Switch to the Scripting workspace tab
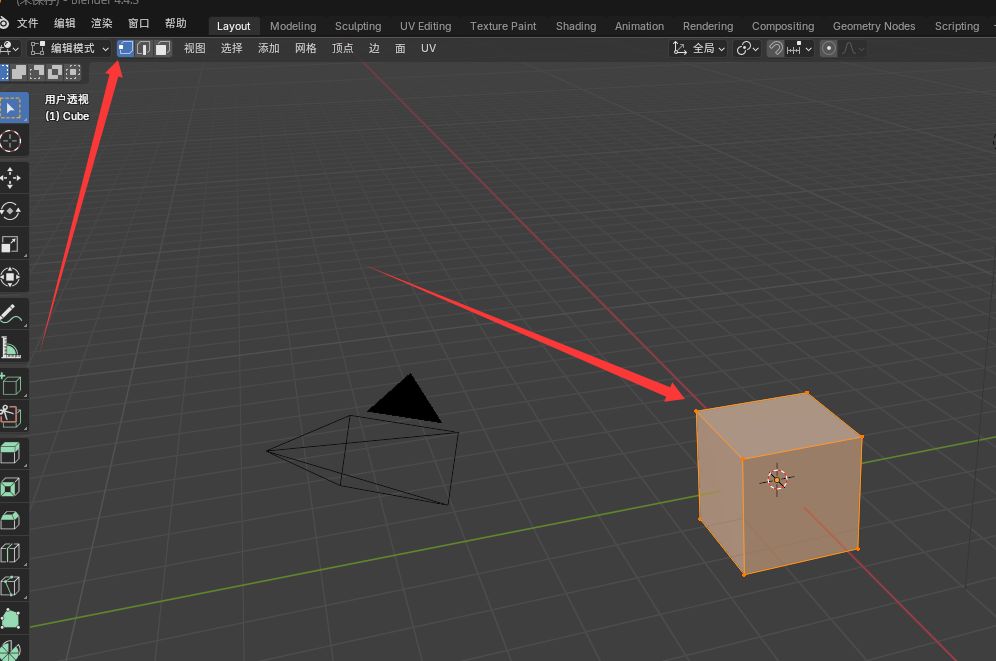Viewport: 996px width, 661px height. click(x=957, y=26)
